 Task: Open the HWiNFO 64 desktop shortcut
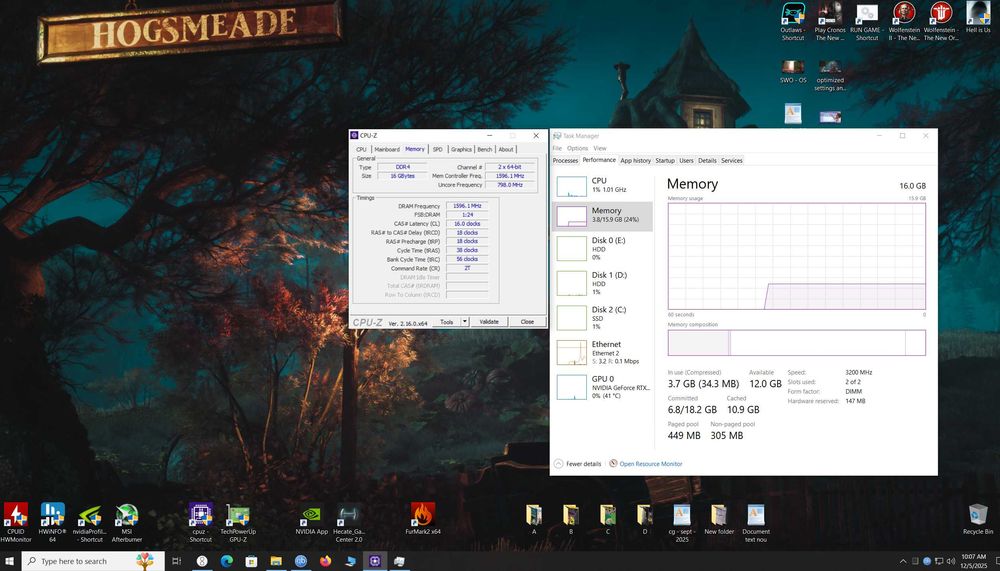click(52, 522)
